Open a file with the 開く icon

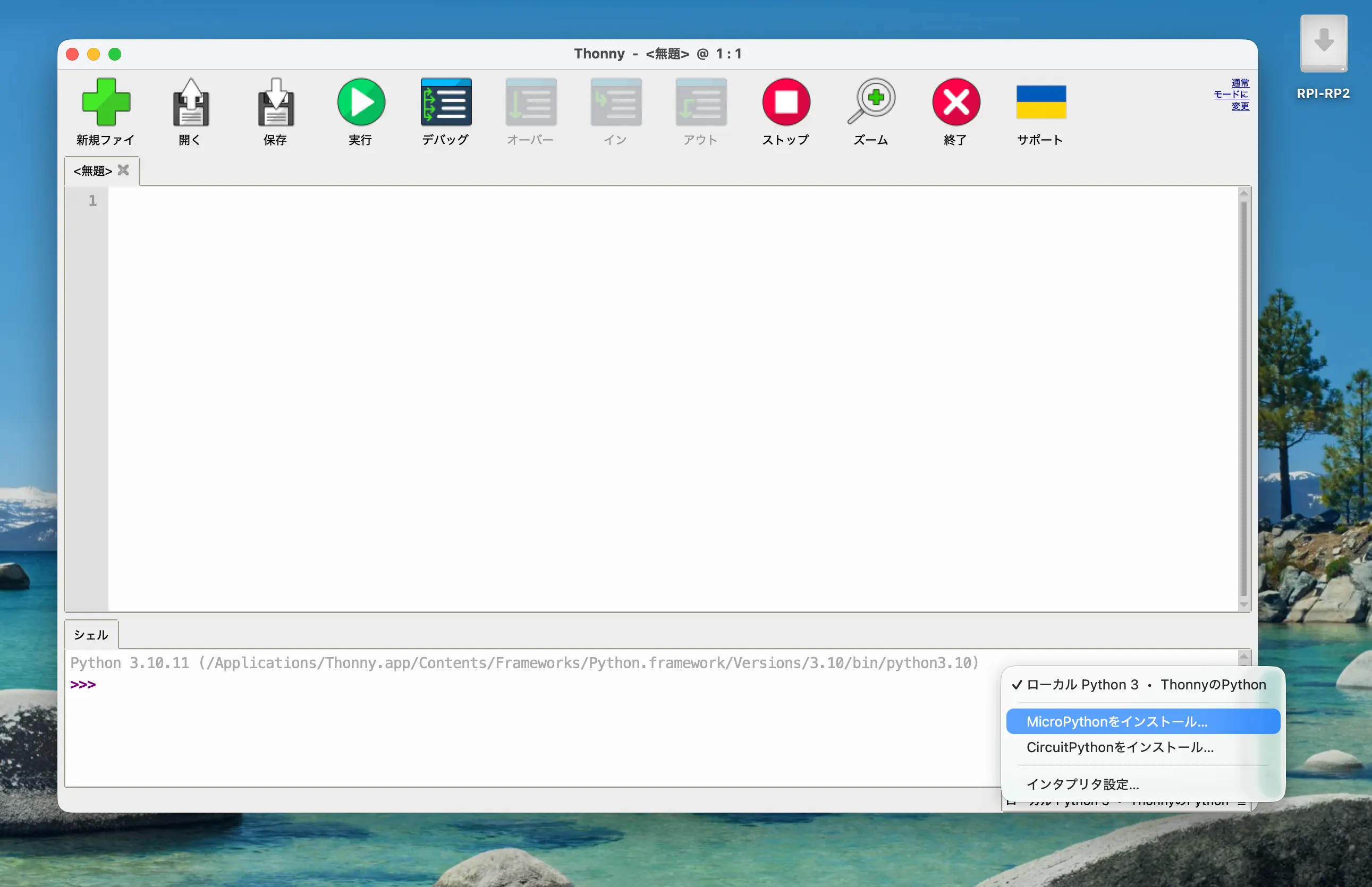(x=190, y=103)
